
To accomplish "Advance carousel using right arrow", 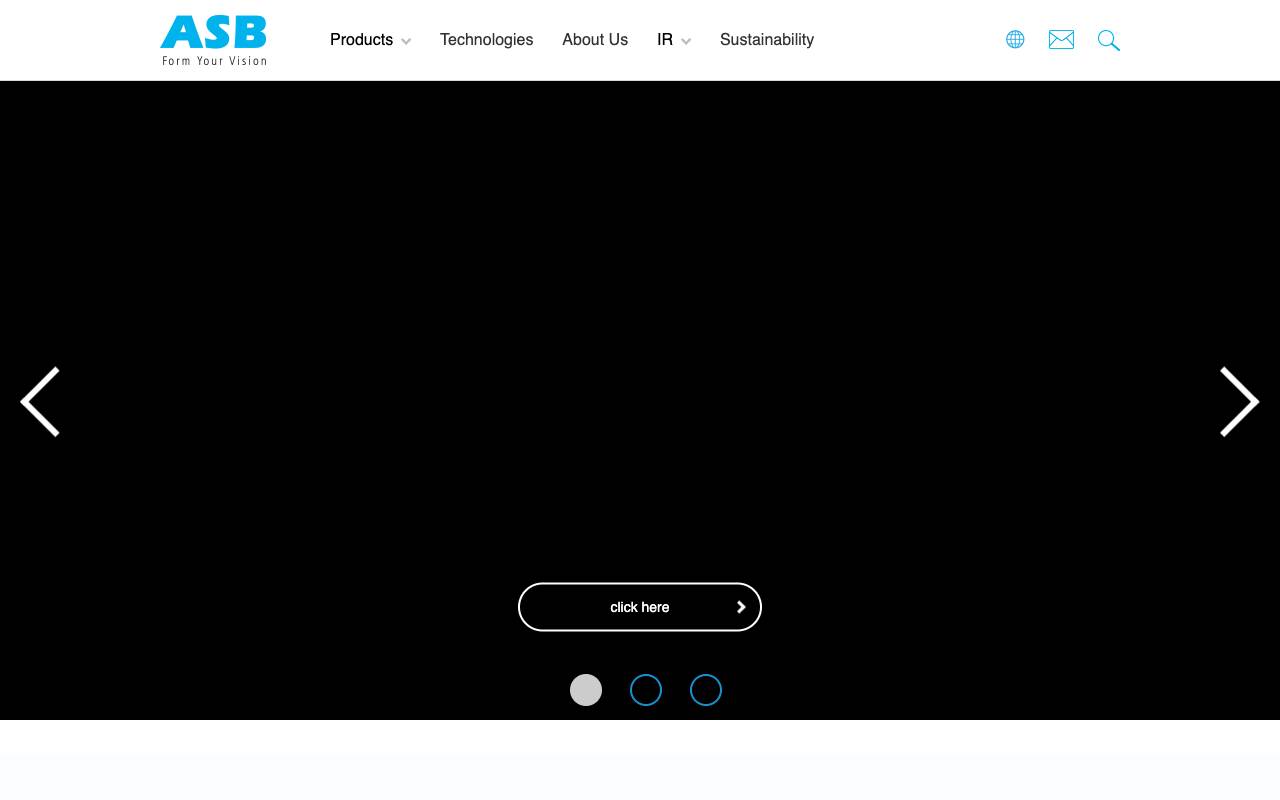I will [1239, 401].
